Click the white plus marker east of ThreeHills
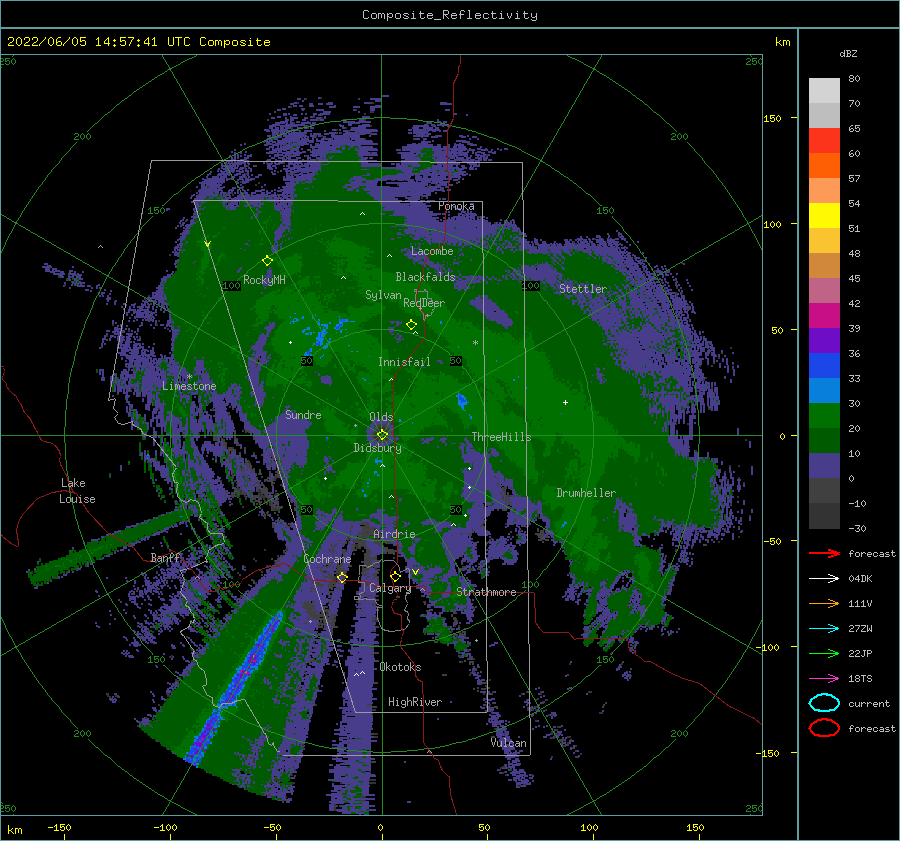The image size is (900, 841). point(565,402)
